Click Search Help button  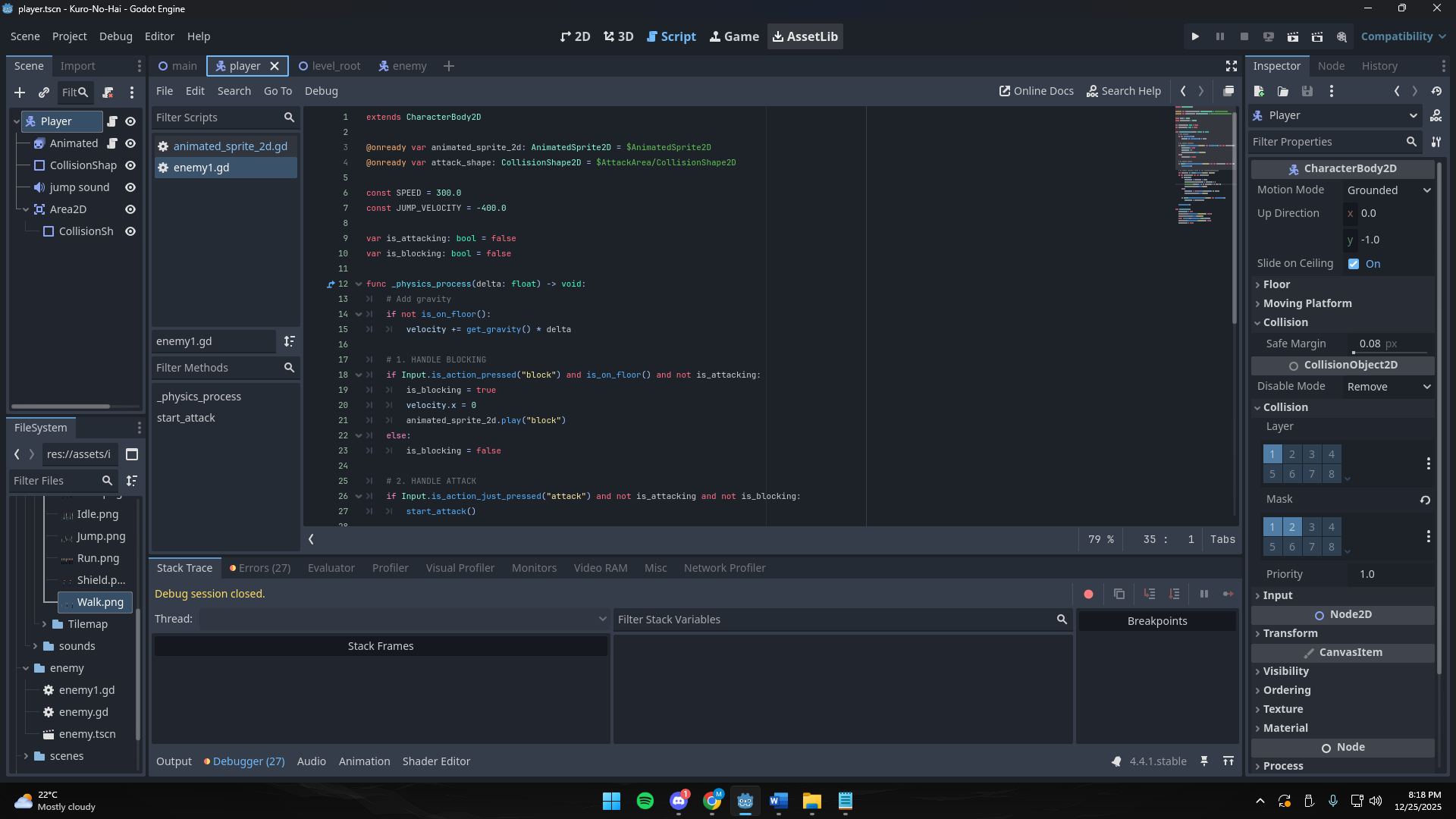coord(1124,91)
